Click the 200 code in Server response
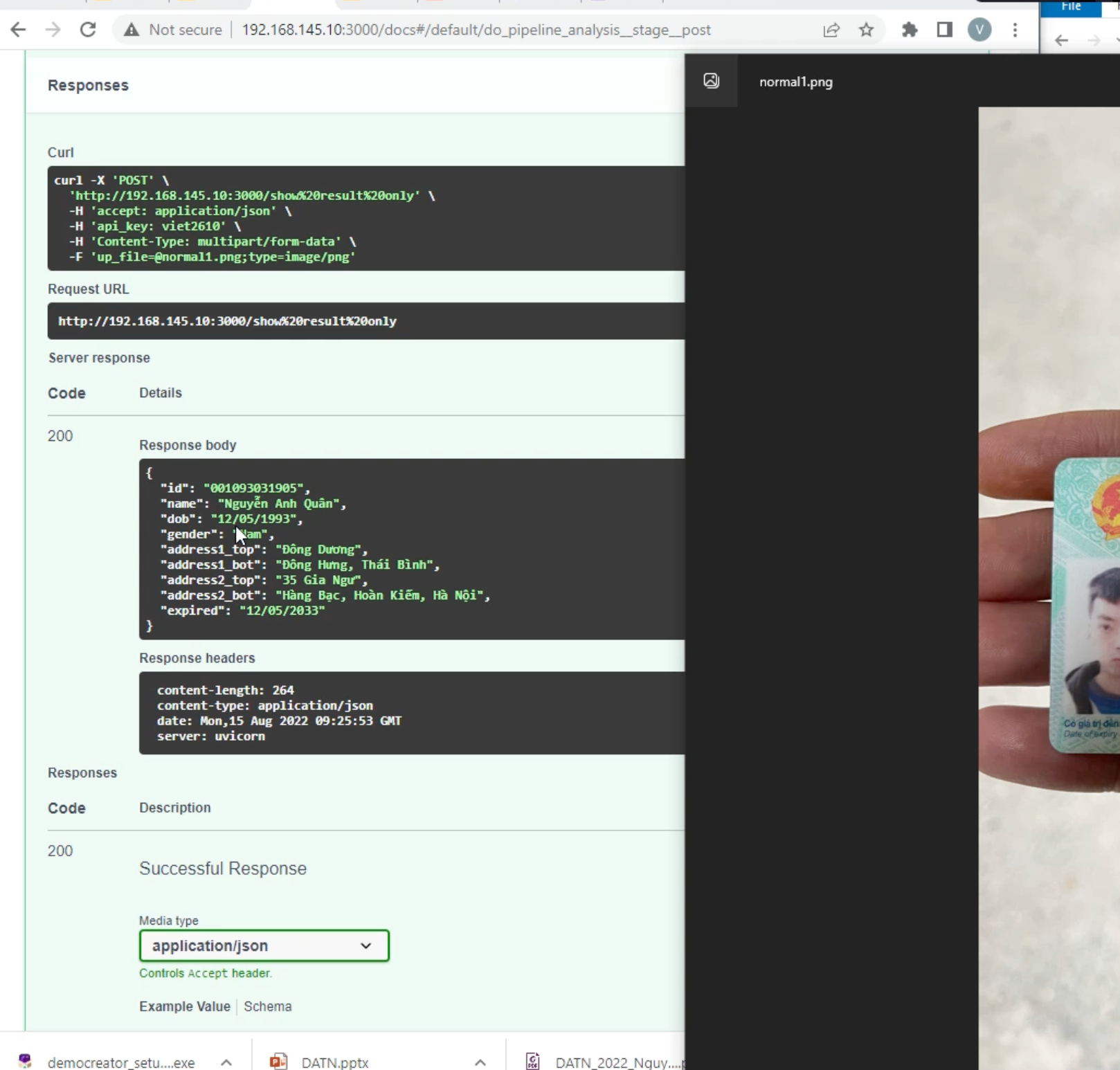 pyautogui.click(x=60, y=436)
